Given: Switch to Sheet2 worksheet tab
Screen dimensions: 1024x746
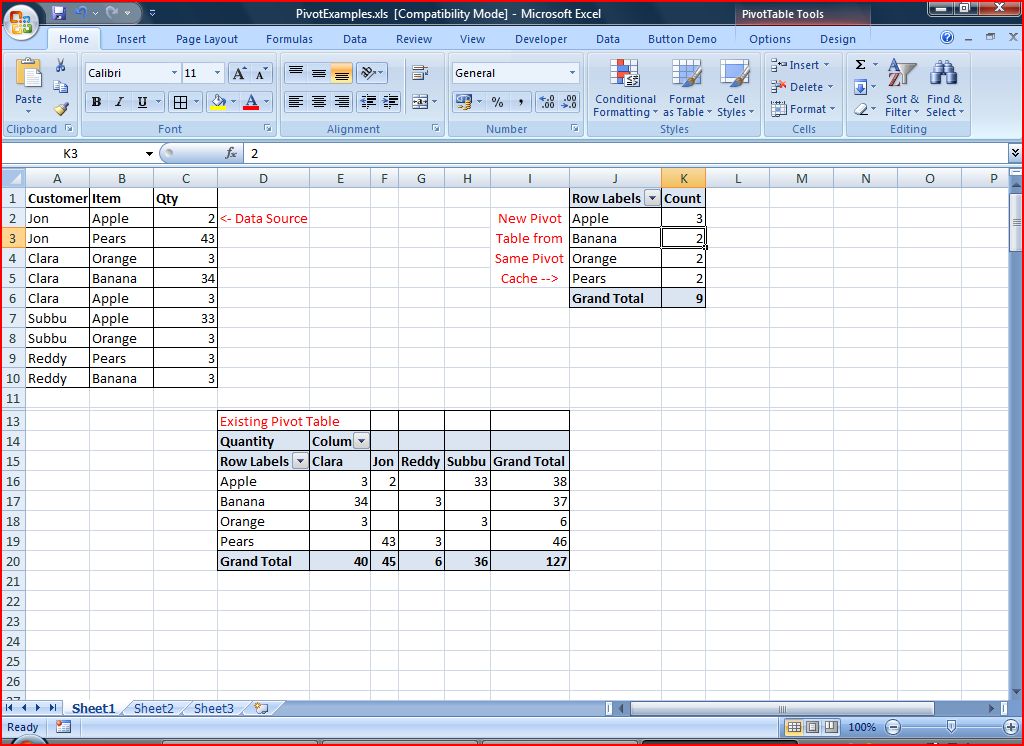Looking at the screenshot, I should click(153, 708).
